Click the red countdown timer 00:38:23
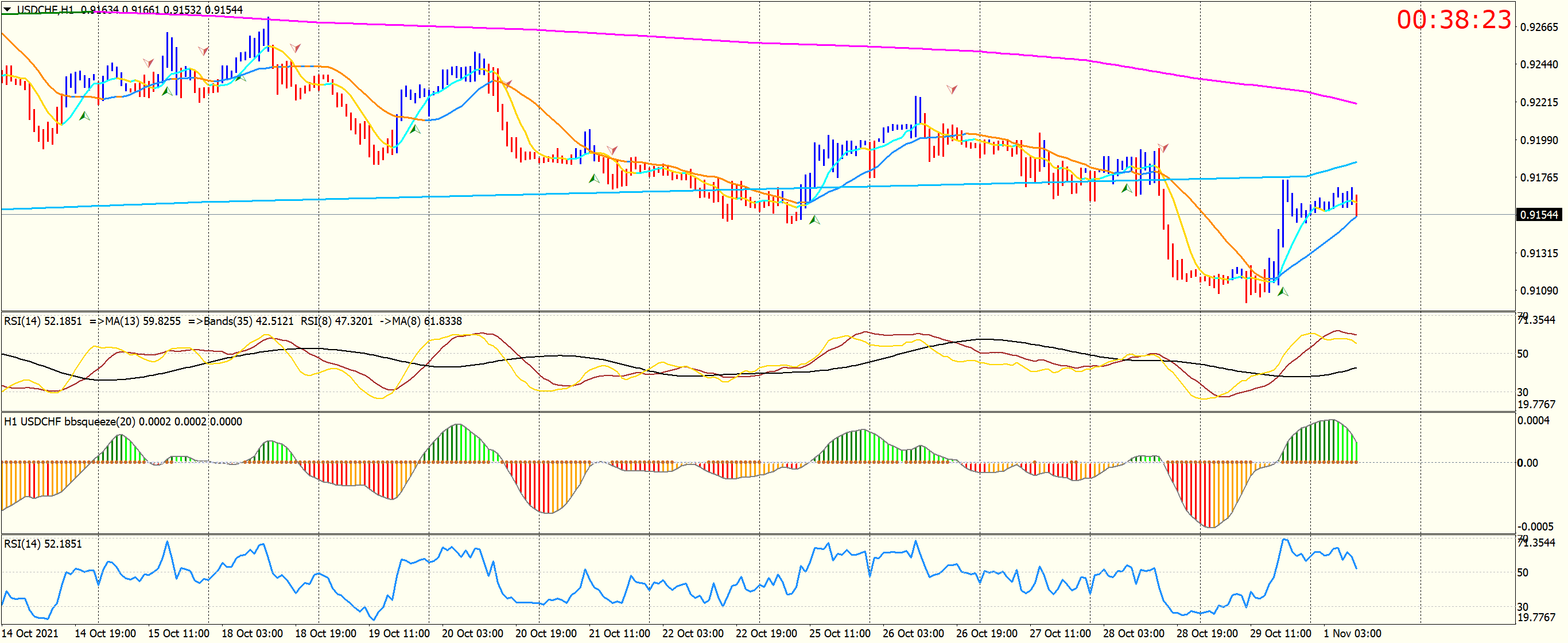Viewport: 1568px width, 643px height. pyautogui.click(x=1454, y=20)
